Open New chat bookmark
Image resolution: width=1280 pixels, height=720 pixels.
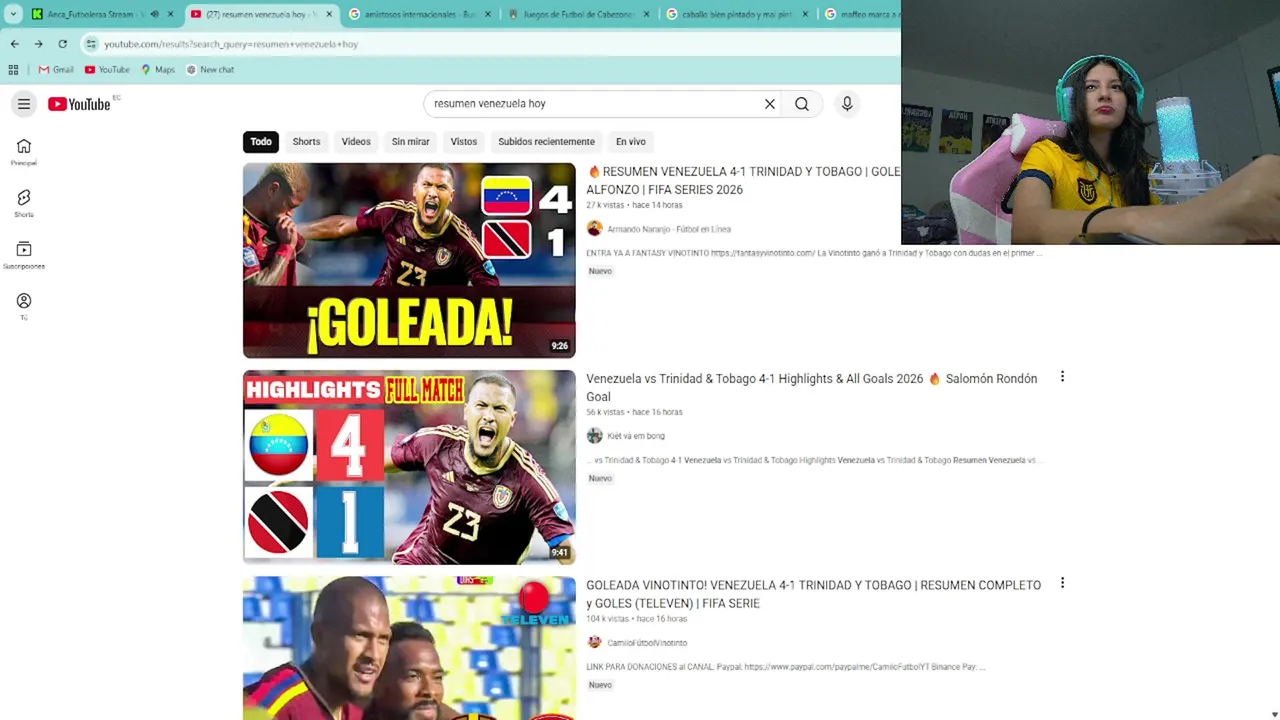point(210,70)
